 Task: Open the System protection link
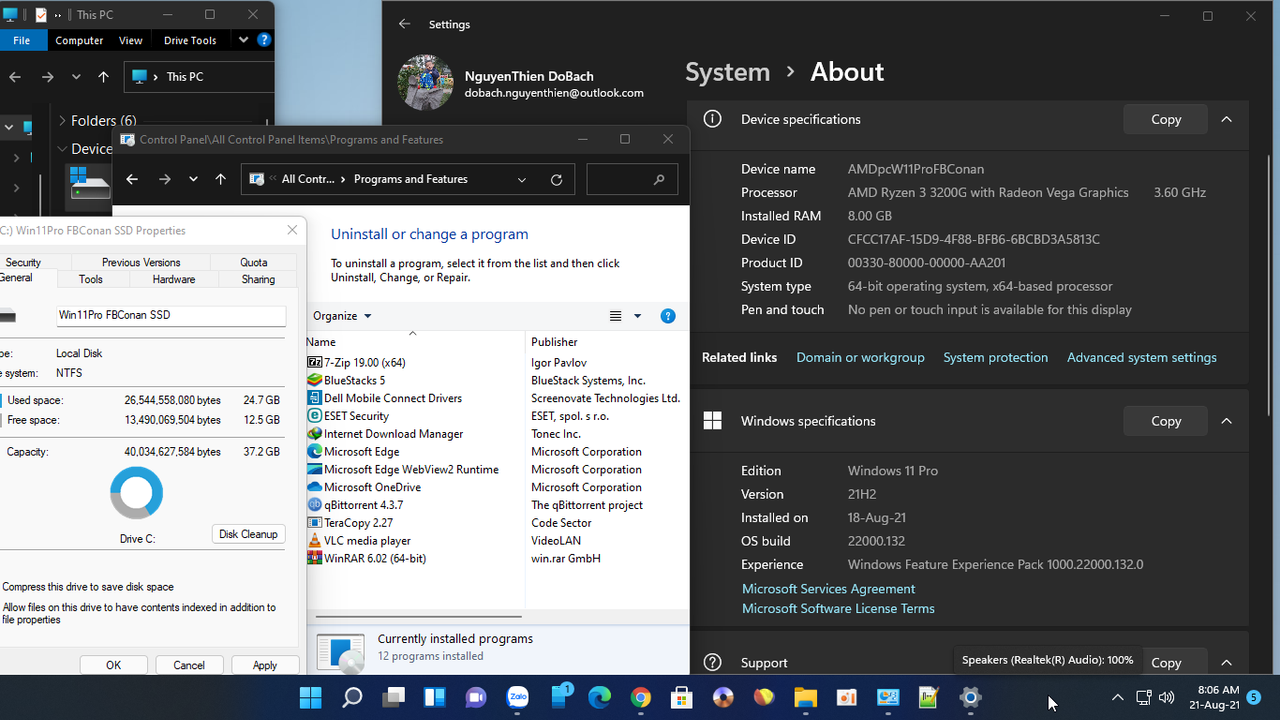[x=995, y=357]
